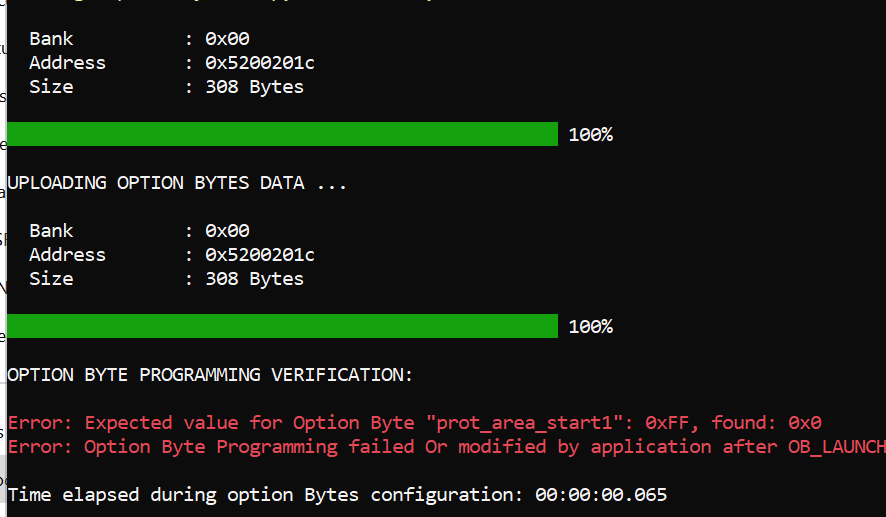Click bank value 0x00 under the UPLOADING heading

[227, 231]
